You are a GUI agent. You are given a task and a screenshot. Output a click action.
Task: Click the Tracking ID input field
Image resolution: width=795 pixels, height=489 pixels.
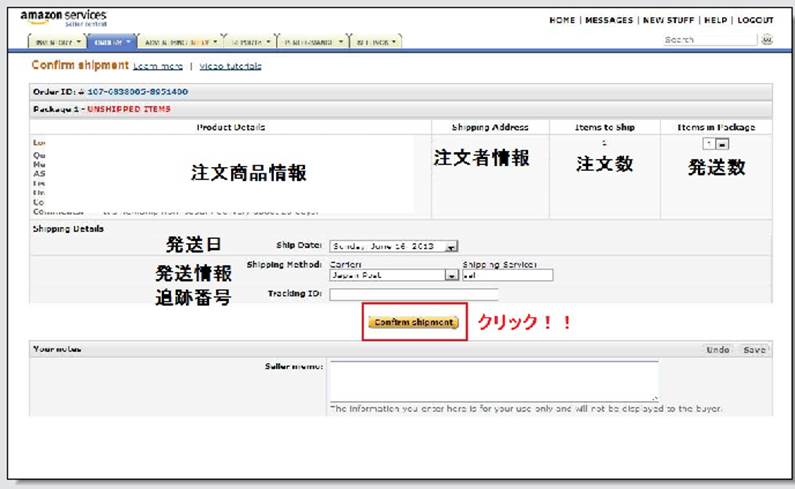pyautogui.click(x=413, y=294)
